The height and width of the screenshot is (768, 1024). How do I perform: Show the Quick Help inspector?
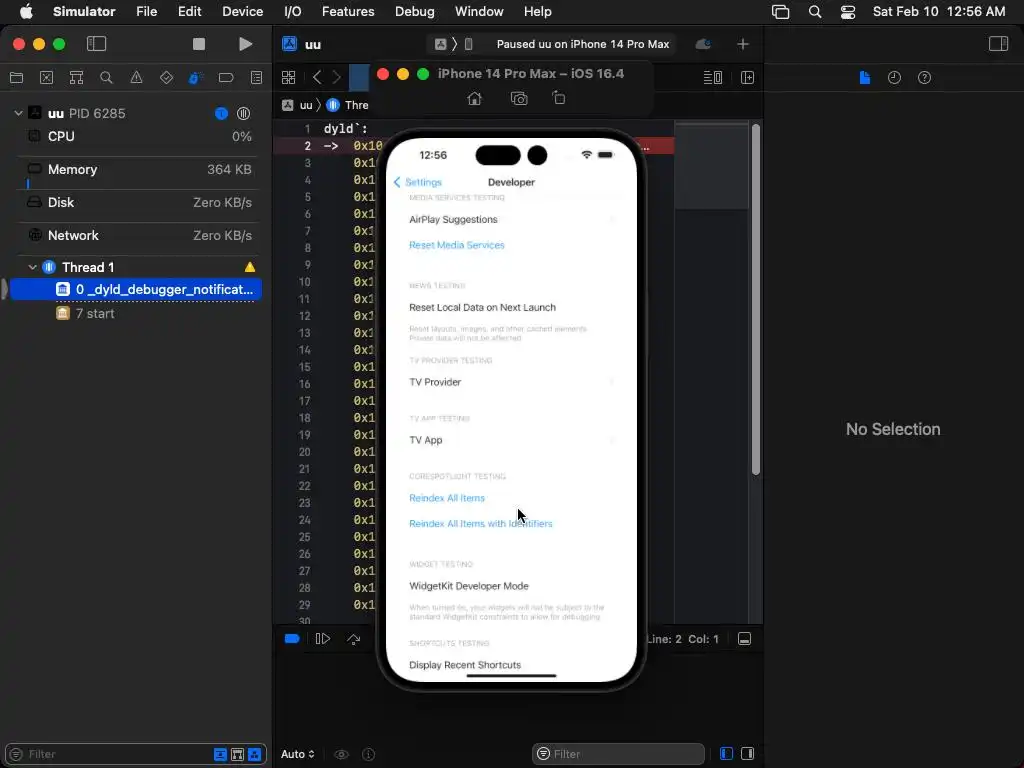pos(924,78)
